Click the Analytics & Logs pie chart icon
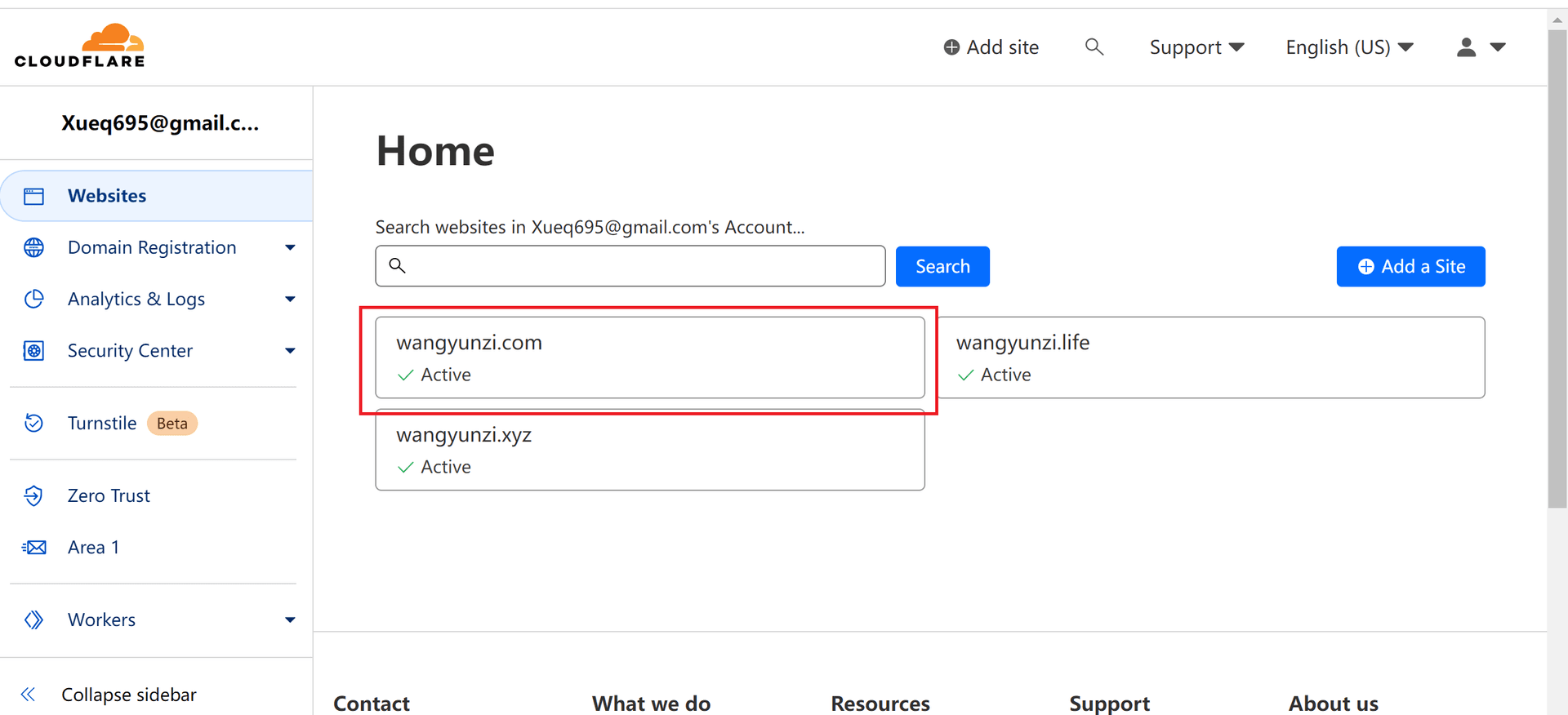Image resolution: width=1568 pixels, height=715 pixels. click(33, 299)
